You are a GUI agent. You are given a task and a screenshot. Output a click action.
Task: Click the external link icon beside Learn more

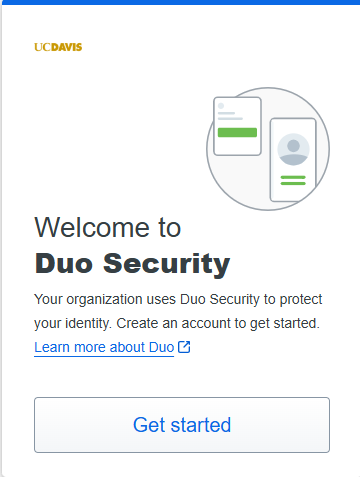[184, 347]
